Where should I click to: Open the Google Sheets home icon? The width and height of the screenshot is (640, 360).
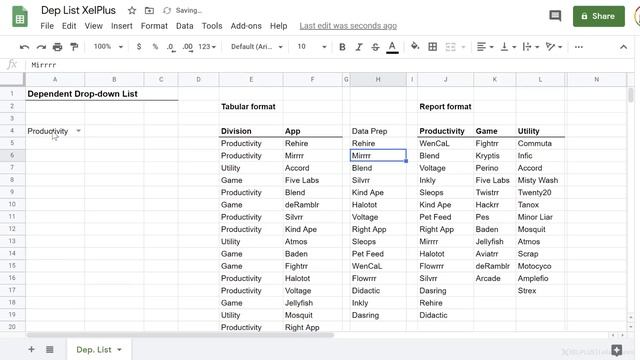click(20, 18)
